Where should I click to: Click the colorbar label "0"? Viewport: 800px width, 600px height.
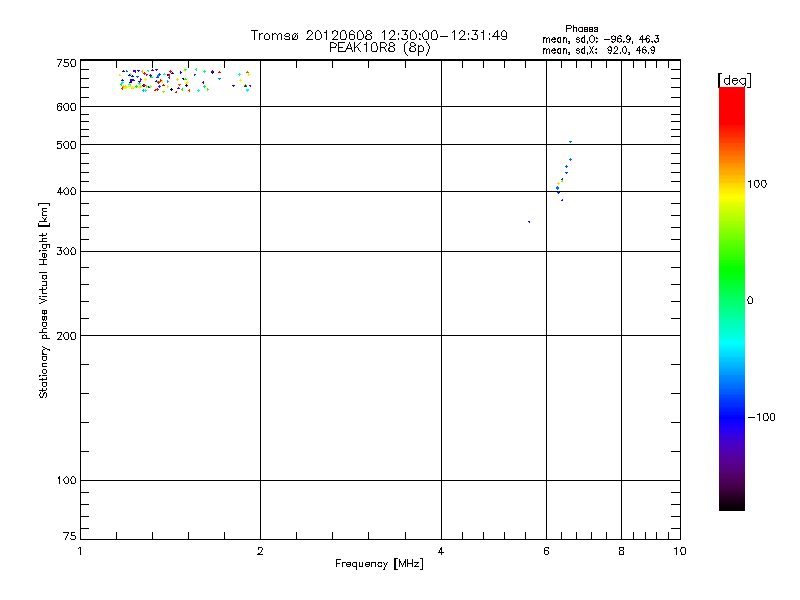click(x=750, y=300)
